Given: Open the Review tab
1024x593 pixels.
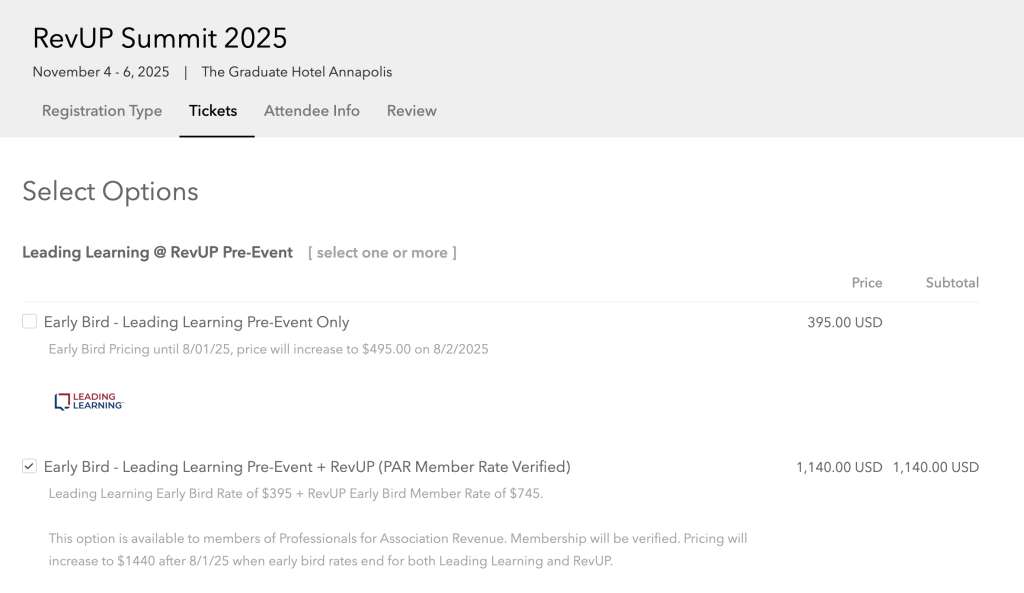Looking at the screenshot, I should 412,111.
